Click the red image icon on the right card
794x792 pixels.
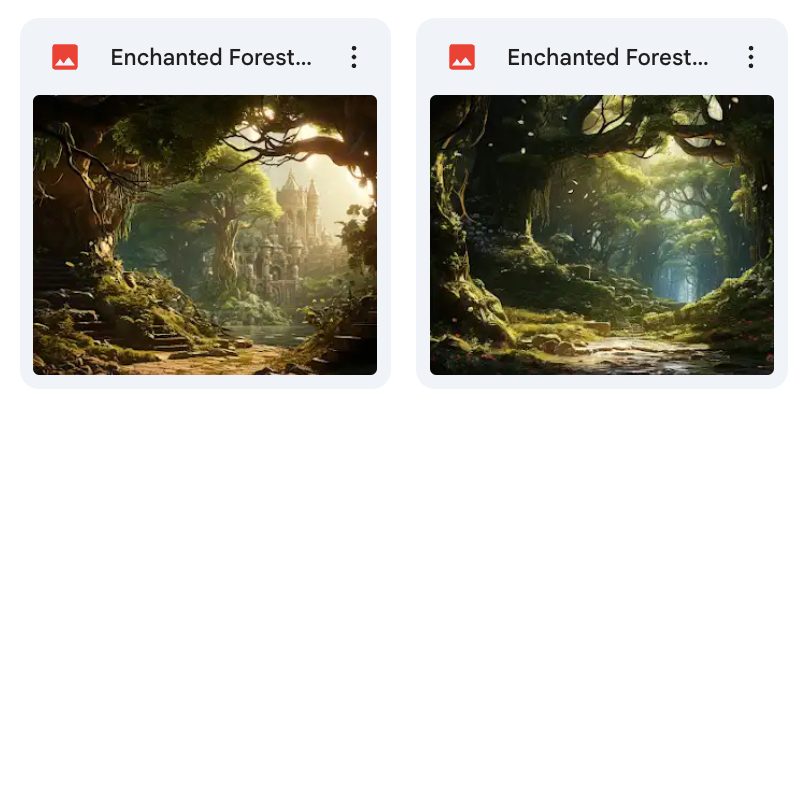[462, 57]
